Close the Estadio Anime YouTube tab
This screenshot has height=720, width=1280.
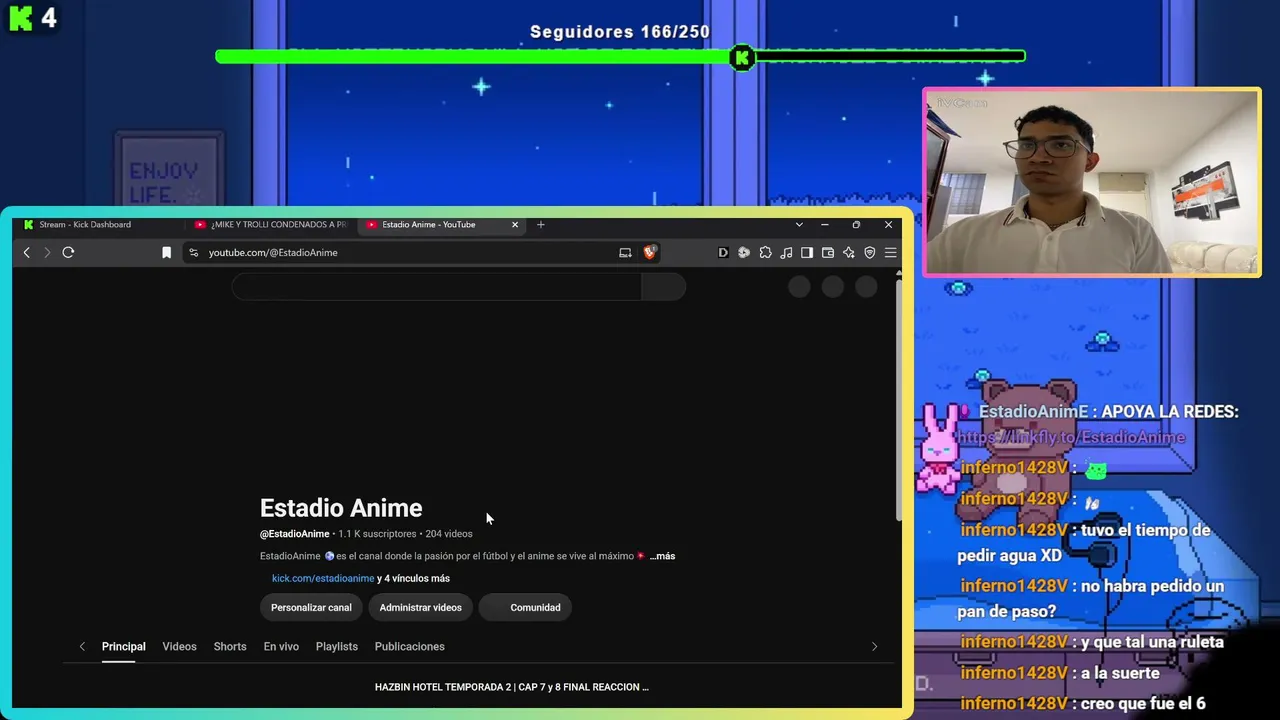(515, 225)
